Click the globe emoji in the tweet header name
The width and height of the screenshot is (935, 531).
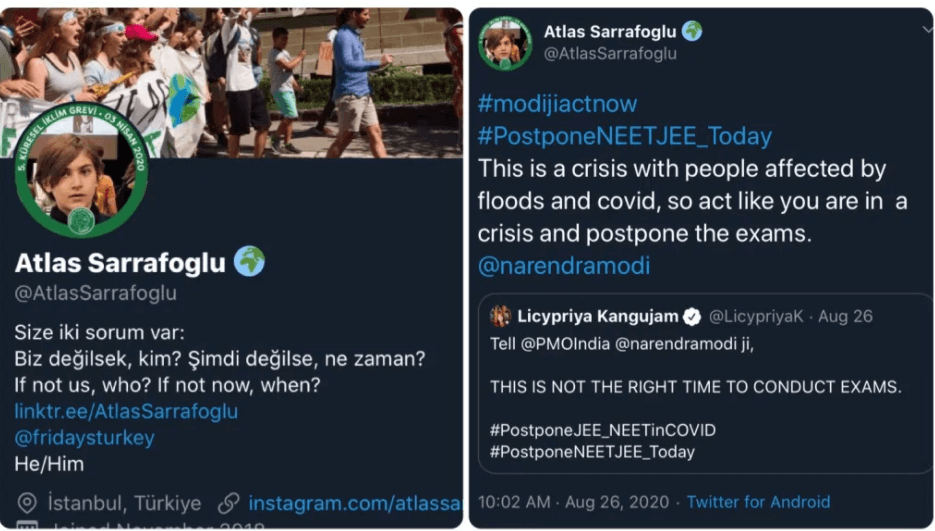coord(691,31)
